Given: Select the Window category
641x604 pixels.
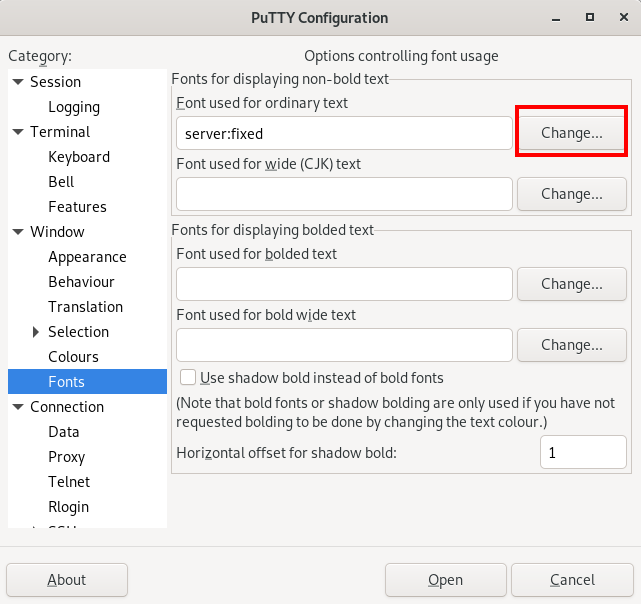Looking at the screenshot, I should [x=57, y=231].
